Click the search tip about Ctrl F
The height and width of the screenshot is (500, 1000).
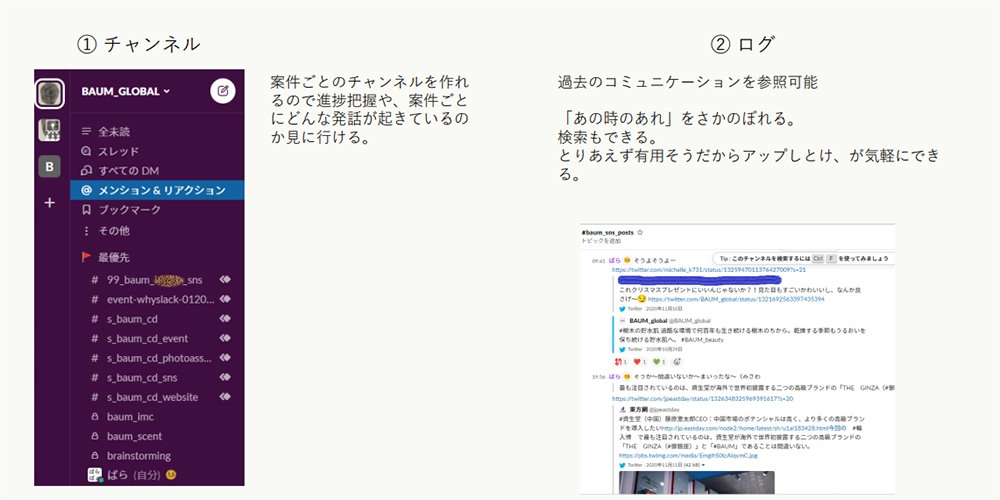click(x=805, y=259)
